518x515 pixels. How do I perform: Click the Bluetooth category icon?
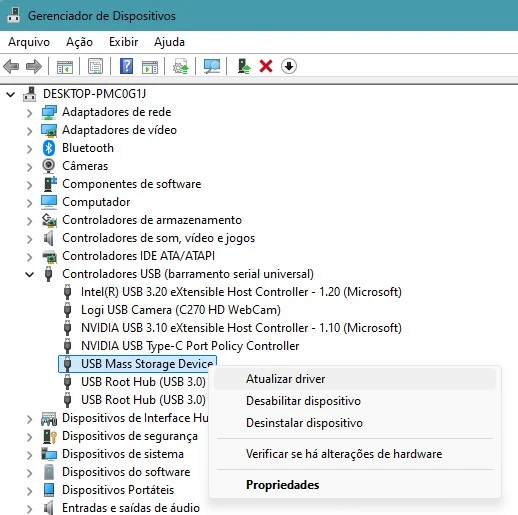point(49,148)
